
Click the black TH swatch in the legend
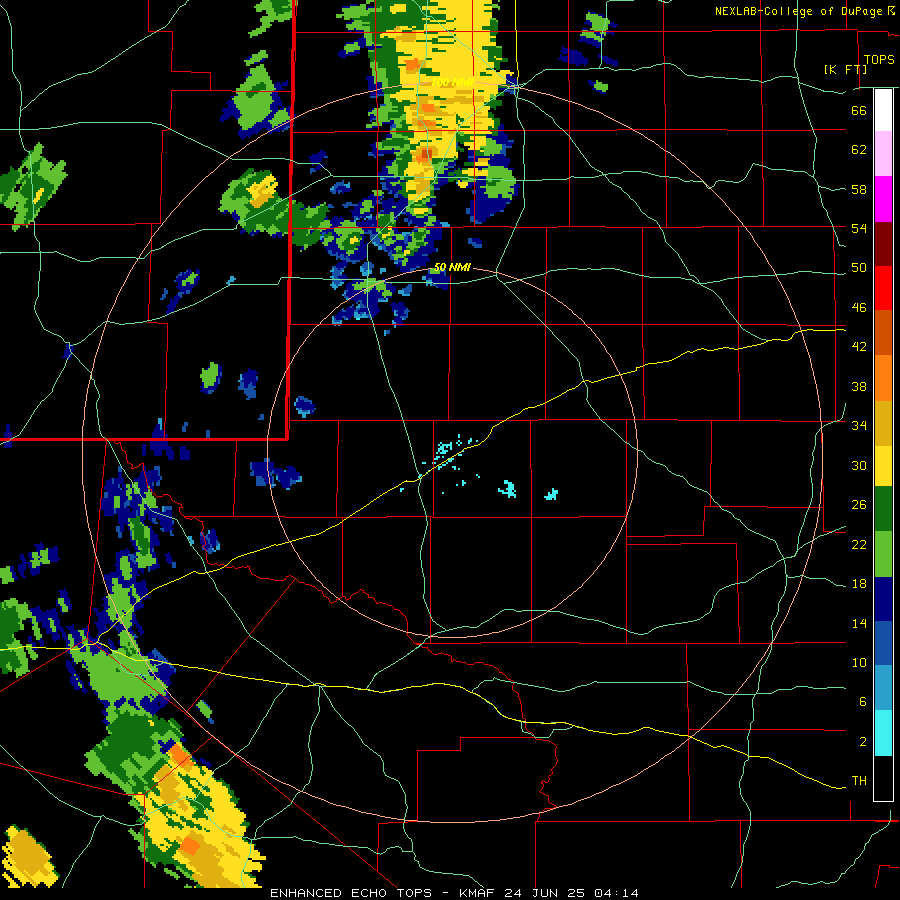(x=883, y=778)
